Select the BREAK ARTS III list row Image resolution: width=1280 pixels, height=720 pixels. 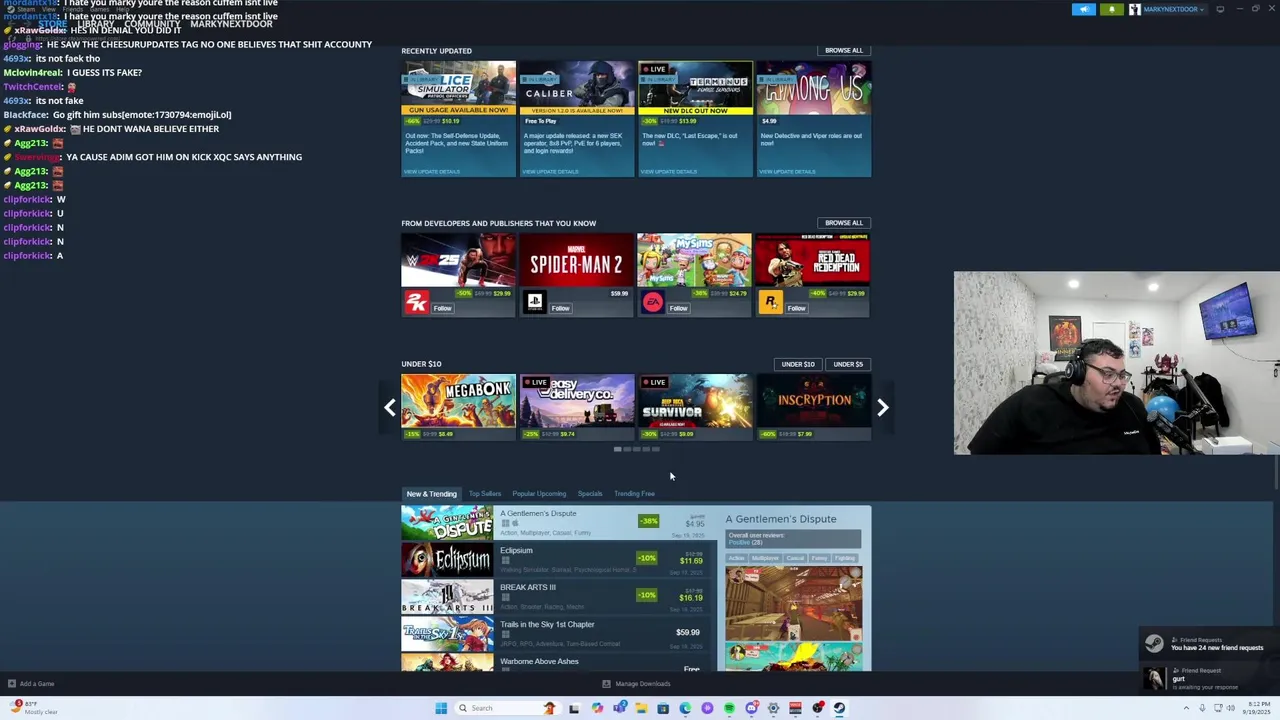coord(555,597)
